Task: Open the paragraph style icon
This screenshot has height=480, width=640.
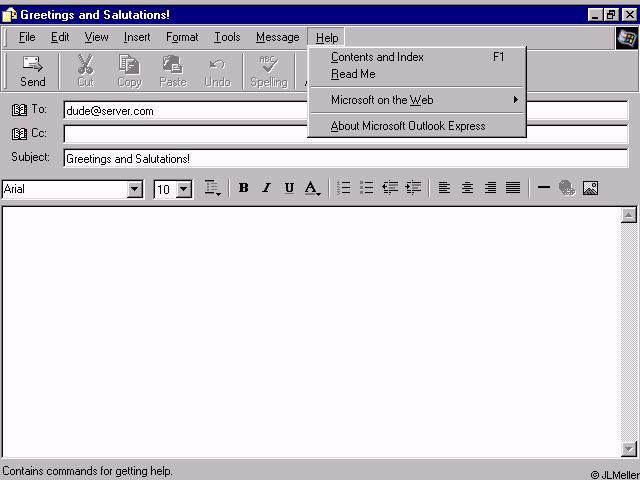Action: [213, 188]
